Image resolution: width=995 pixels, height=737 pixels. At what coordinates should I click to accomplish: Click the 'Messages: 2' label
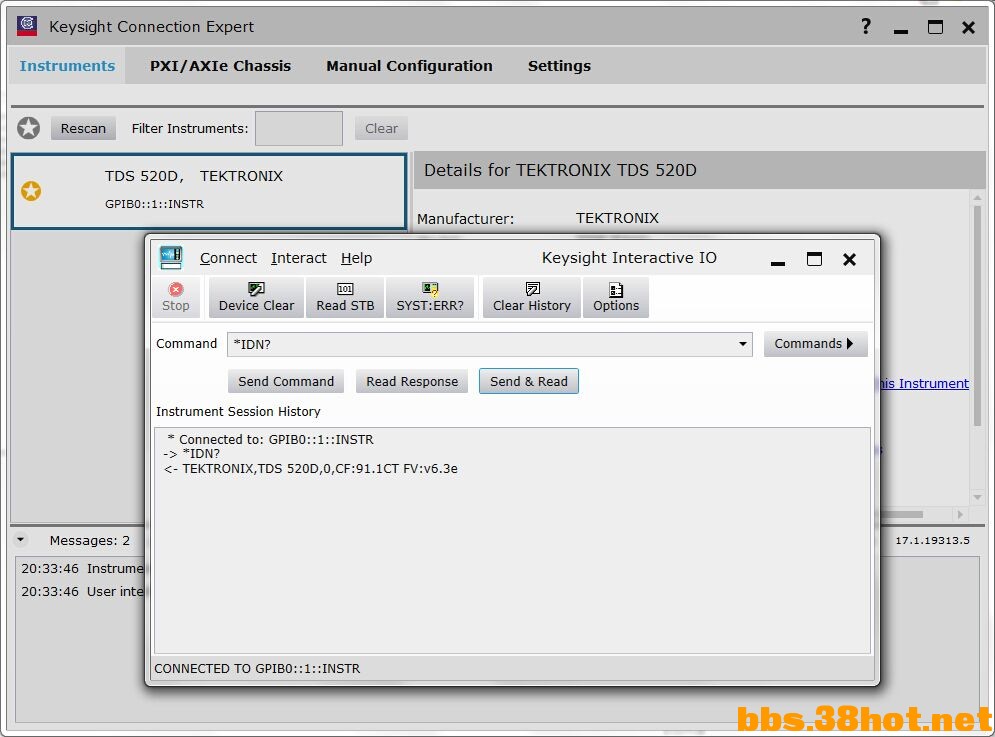tap(89, 540)
